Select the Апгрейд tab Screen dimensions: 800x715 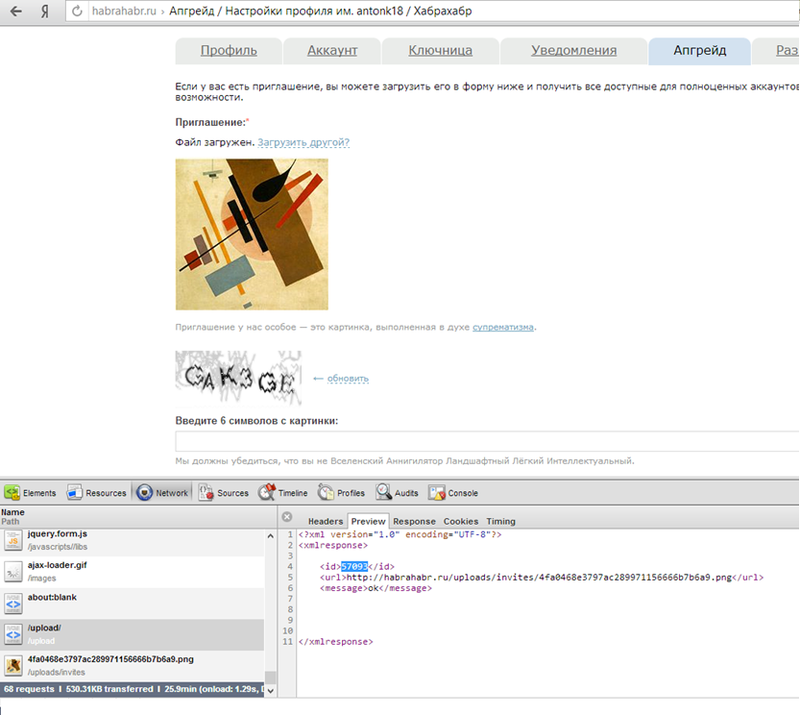pos(699,51)
